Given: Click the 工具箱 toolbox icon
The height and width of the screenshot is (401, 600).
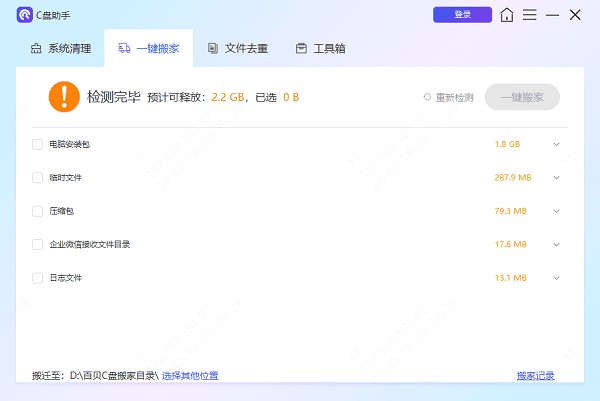Looking at the screenshot, I should point(301,48).
